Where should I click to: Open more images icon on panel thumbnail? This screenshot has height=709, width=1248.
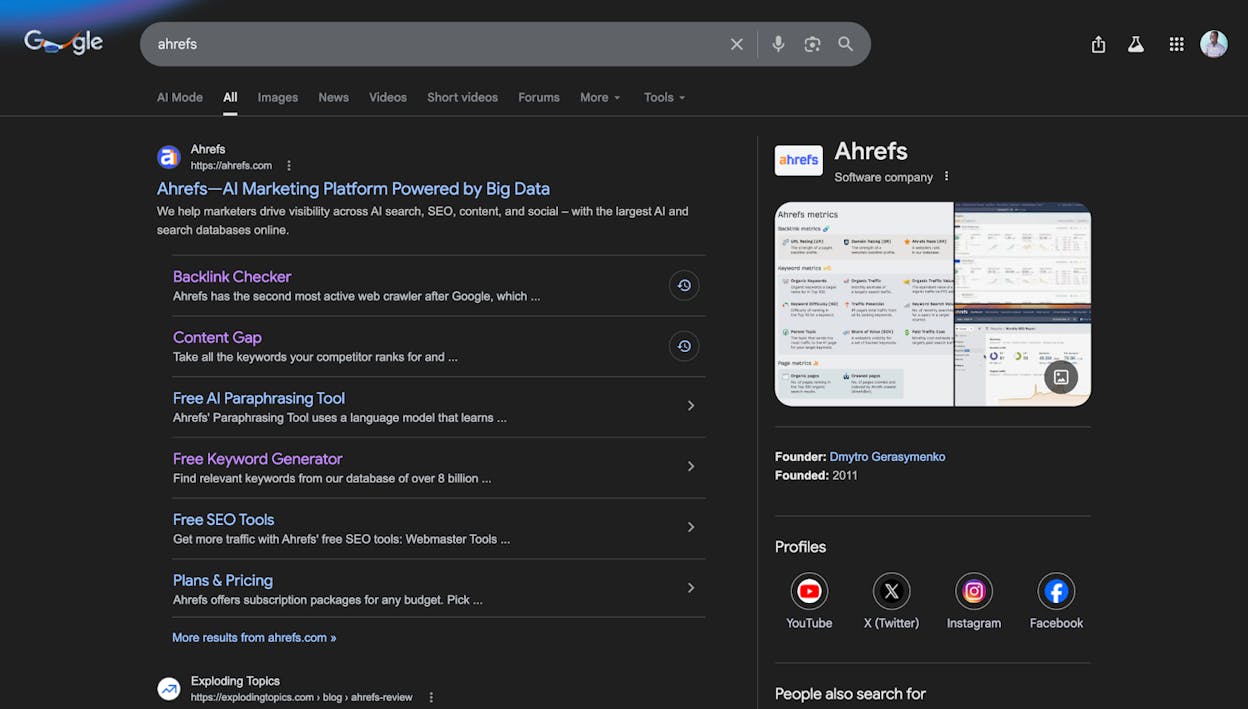[1061, 377]
